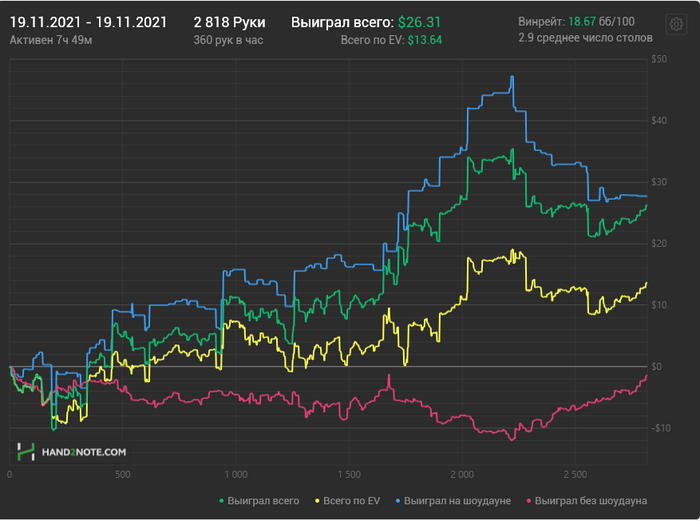Click the '2 500' x-axis tick label
The image size is (700, 521).
575,475
